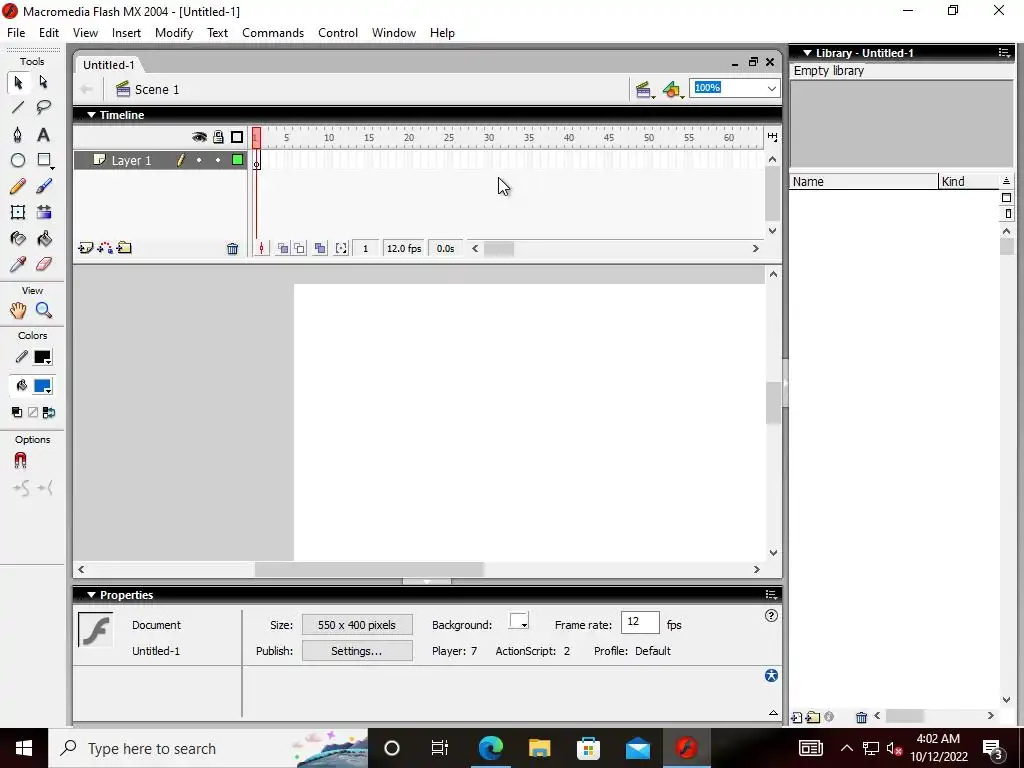The image size is (1024, 768).
Task: Toggle lock dot for Layer 1
Action: [218, 160]
